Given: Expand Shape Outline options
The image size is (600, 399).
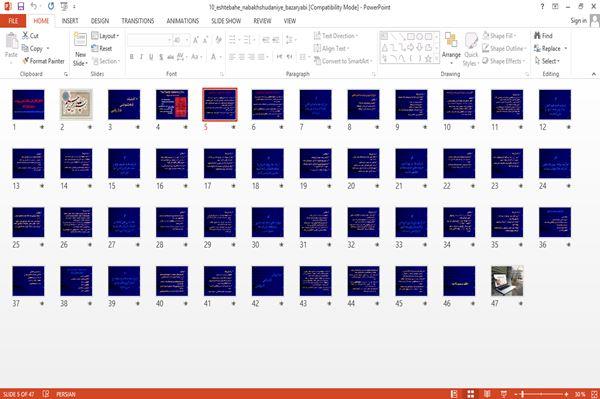Looking at the screenshot, I should pos(504,48).
